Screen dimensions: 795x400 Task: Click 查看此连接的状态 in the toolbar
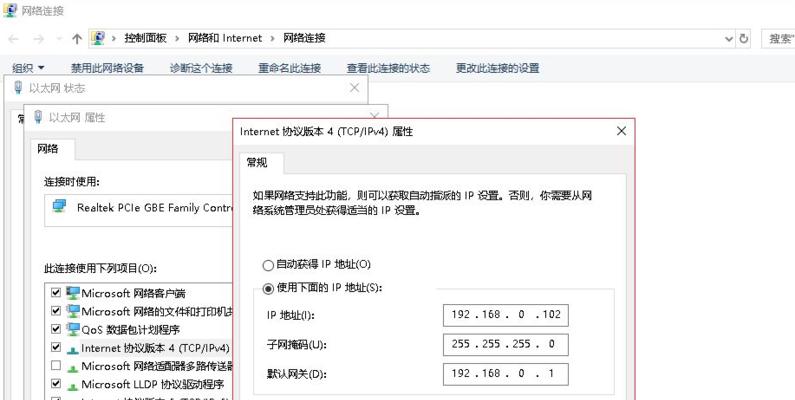click(x=388, y=67)
